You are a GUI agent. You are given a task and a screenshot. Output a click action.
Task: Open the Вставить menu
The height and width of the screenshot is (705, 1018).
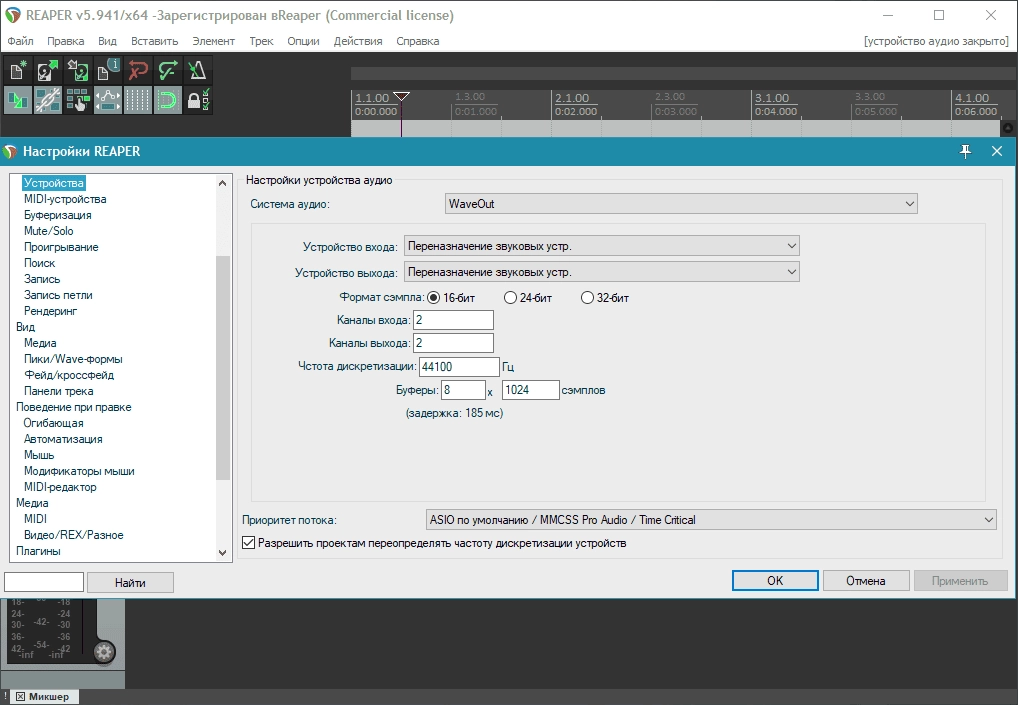(155, 41)
